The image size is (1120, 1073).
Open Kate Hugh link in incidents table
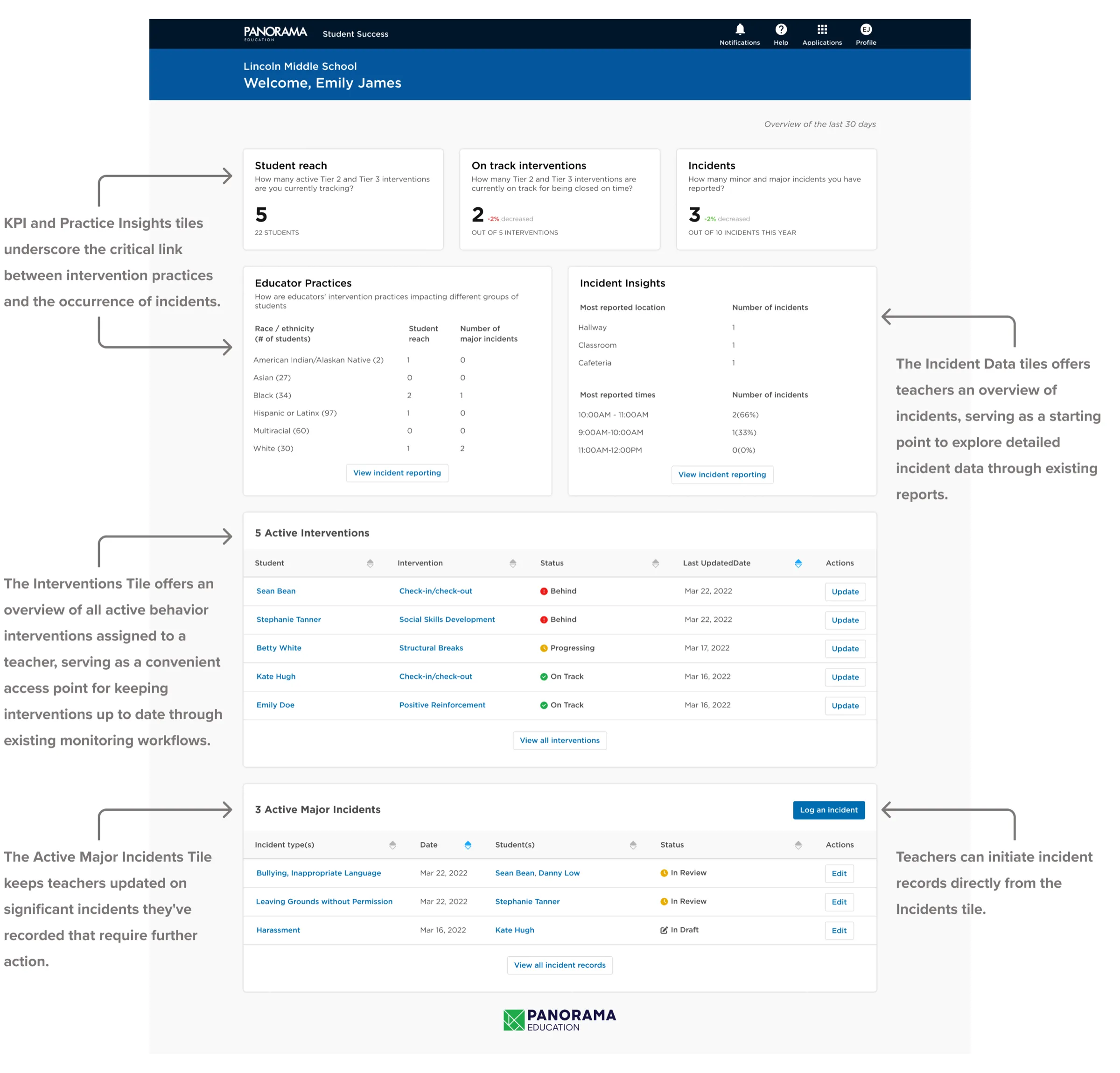(514, 931)
